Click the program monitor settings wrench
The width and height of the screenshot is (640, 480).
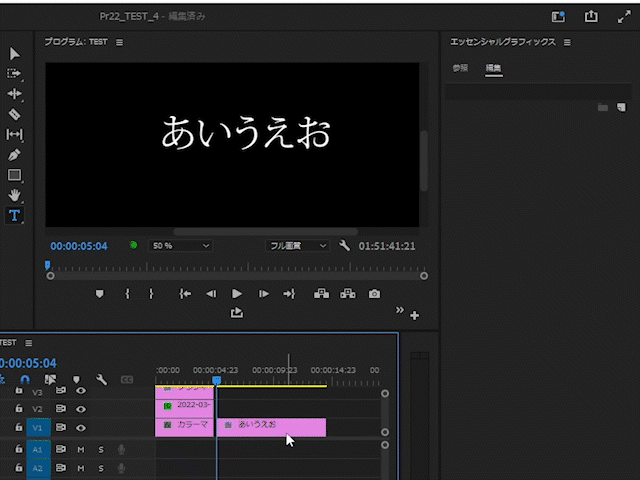click(x=345, y=246)
